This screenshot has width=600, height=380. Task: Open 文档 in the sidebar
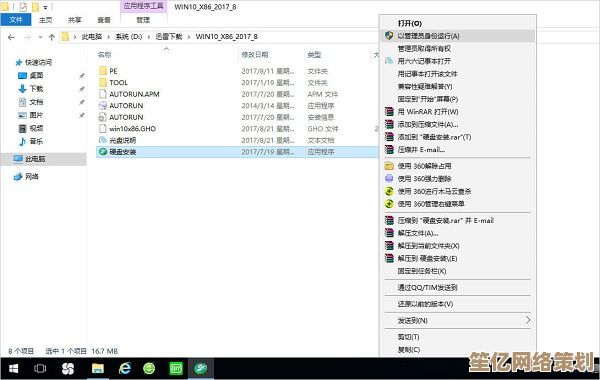click(36, 102)
